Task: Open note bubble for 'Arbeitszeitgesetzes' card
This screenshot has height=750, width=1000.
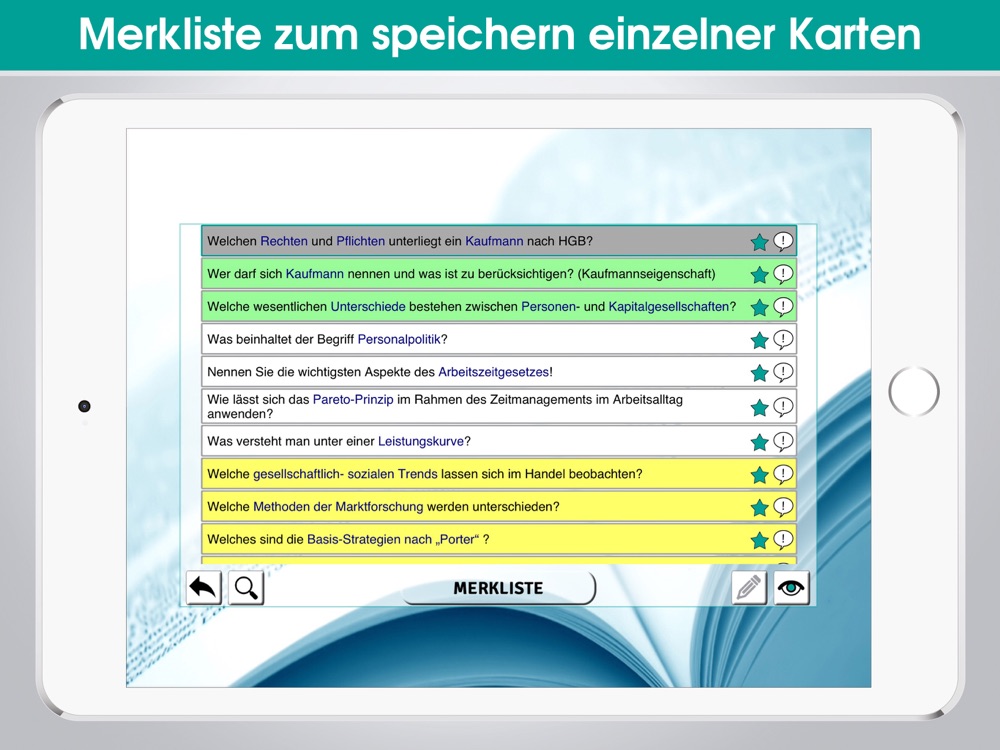Action: click(783, 372)
